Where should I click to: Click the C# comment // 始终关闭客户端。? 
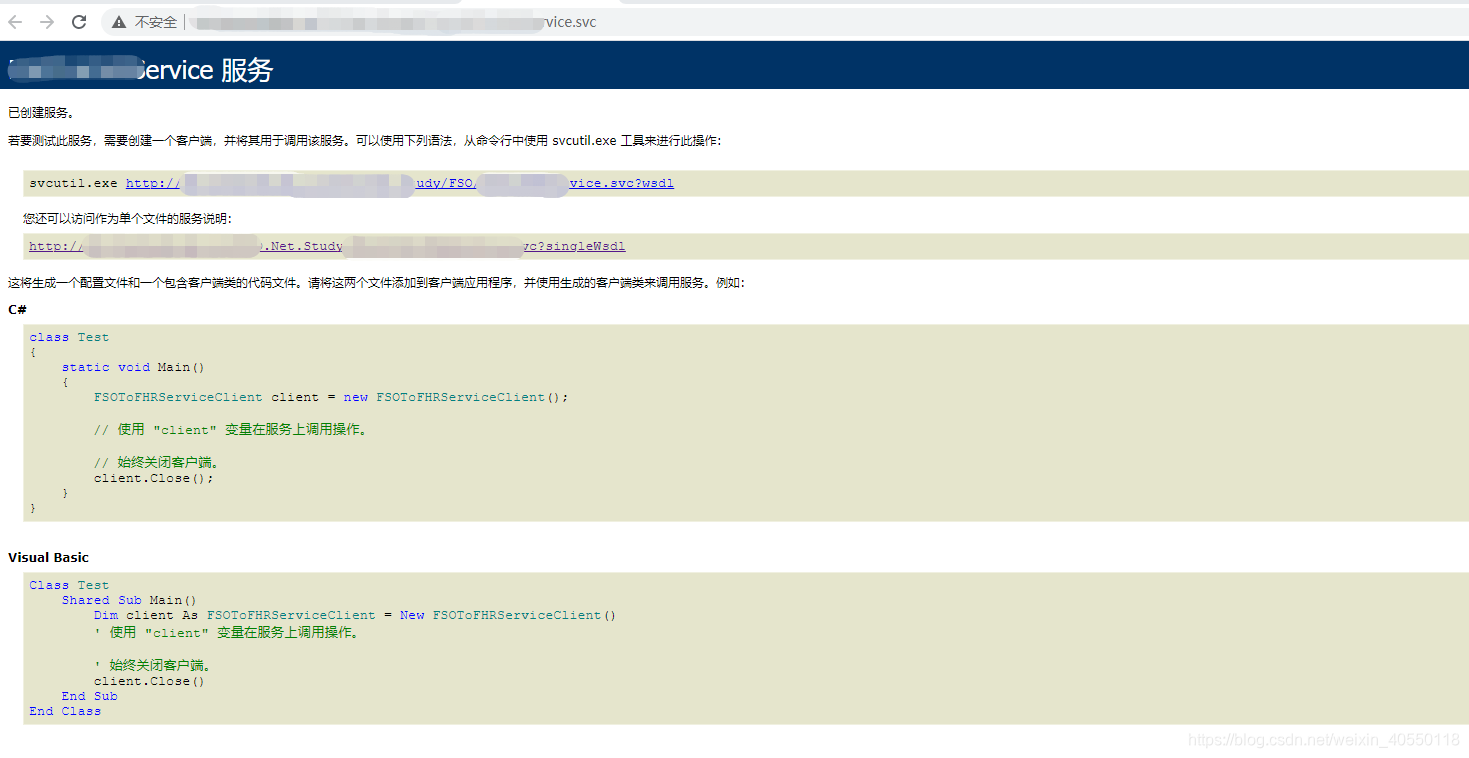pyautogui.click(x=156, y=462)
